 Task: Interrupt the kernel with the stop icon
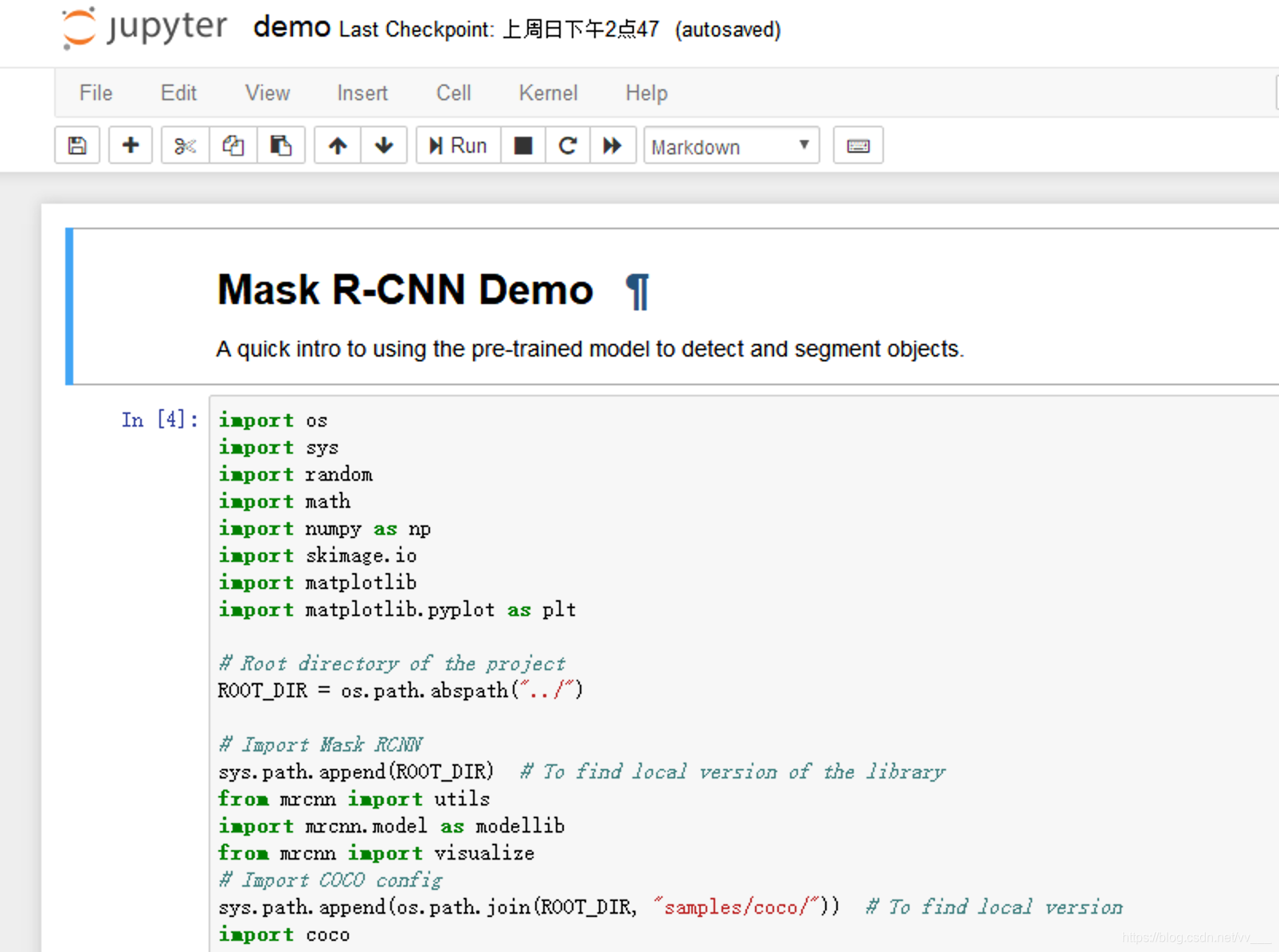pyautogui.click(x=523, y=146)
